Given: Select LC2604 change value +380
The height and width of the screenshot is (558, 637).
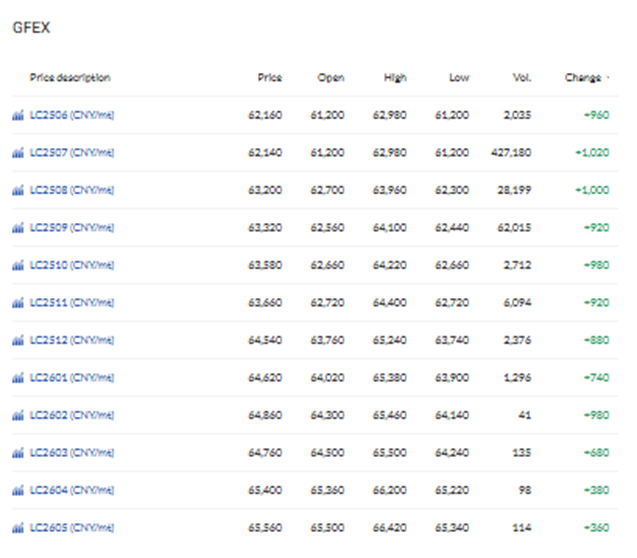Looking at the screenshot, I should click(x=596, y=490).
